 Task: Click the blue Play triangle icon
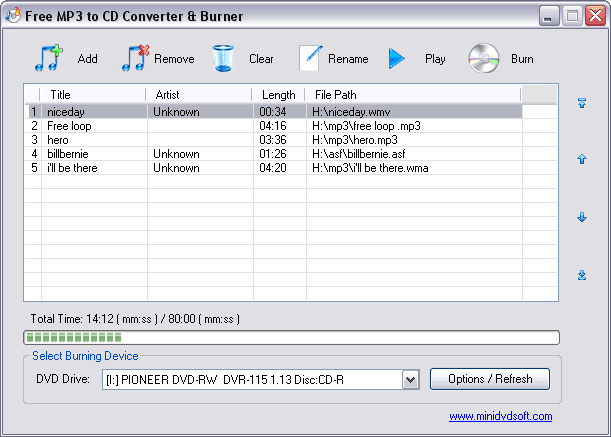[397, 58]
